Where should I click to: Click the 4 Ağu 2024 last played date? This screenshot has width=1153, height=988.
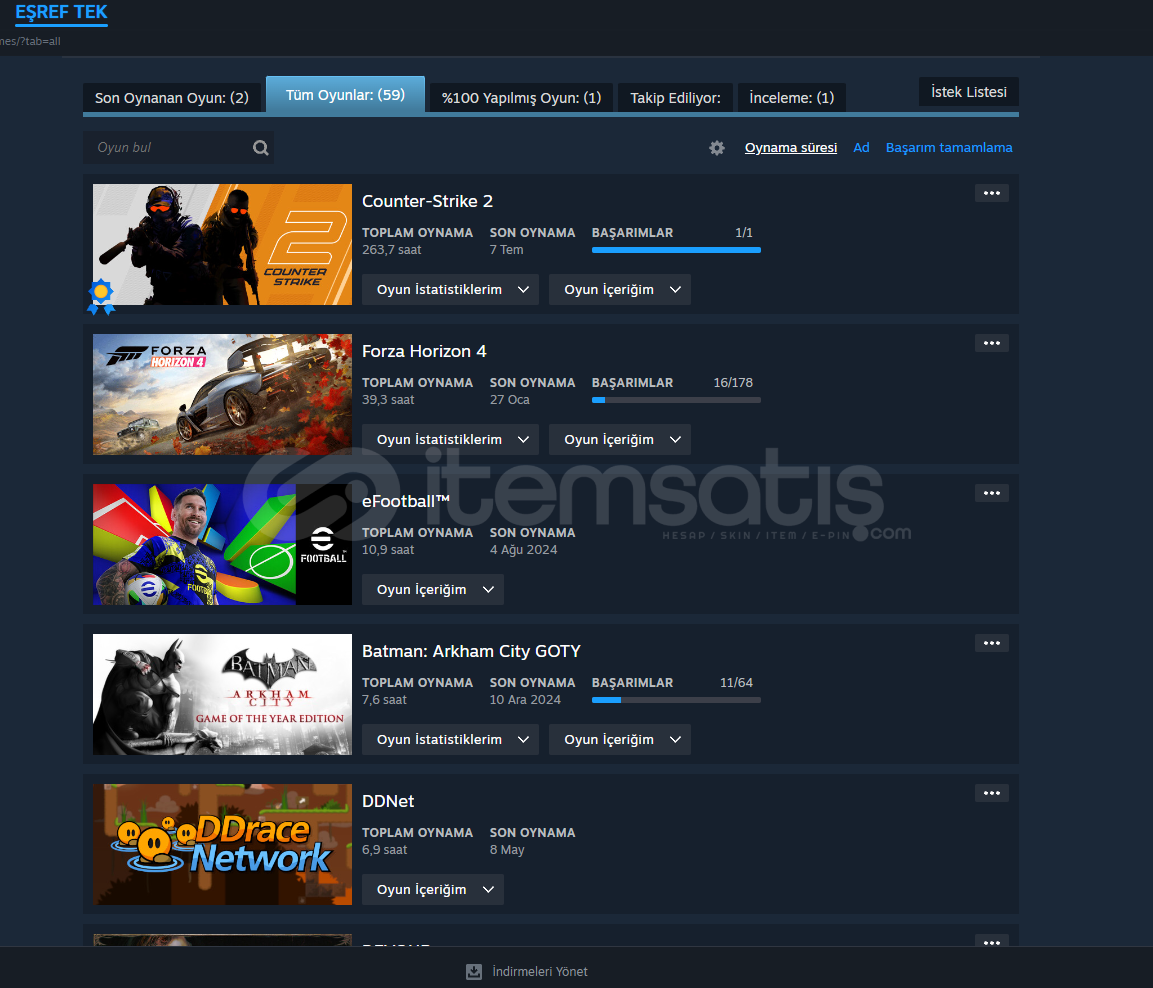524,550
